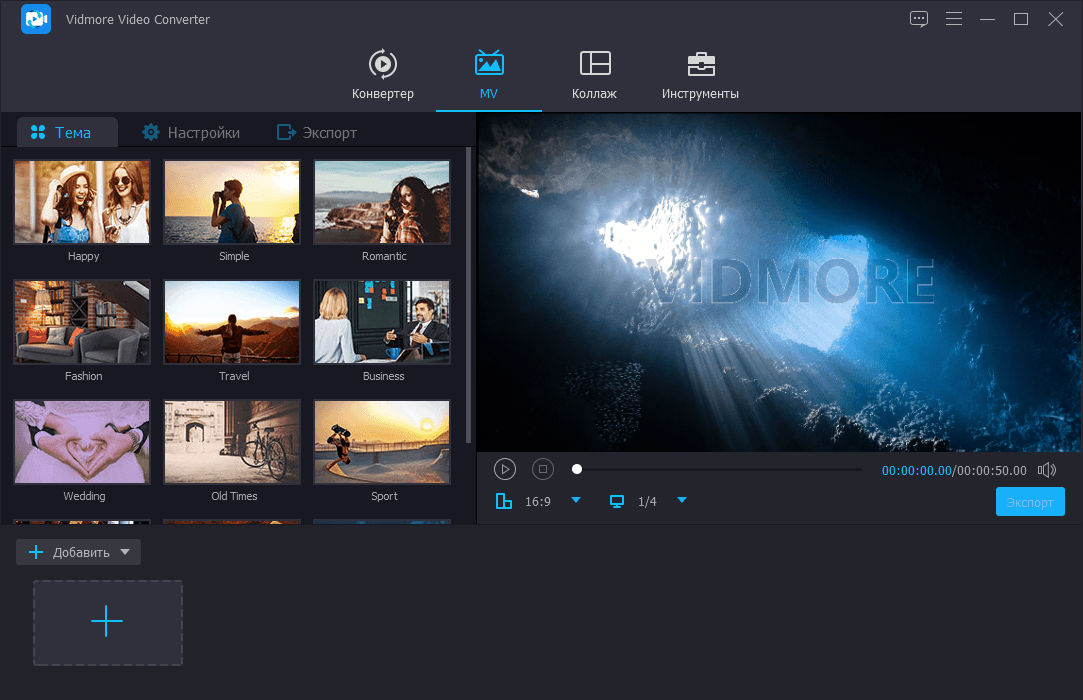Choose the Wedding theme thumbnail
The width and height of the screenshot is (1083, 700).
[82, 442]
